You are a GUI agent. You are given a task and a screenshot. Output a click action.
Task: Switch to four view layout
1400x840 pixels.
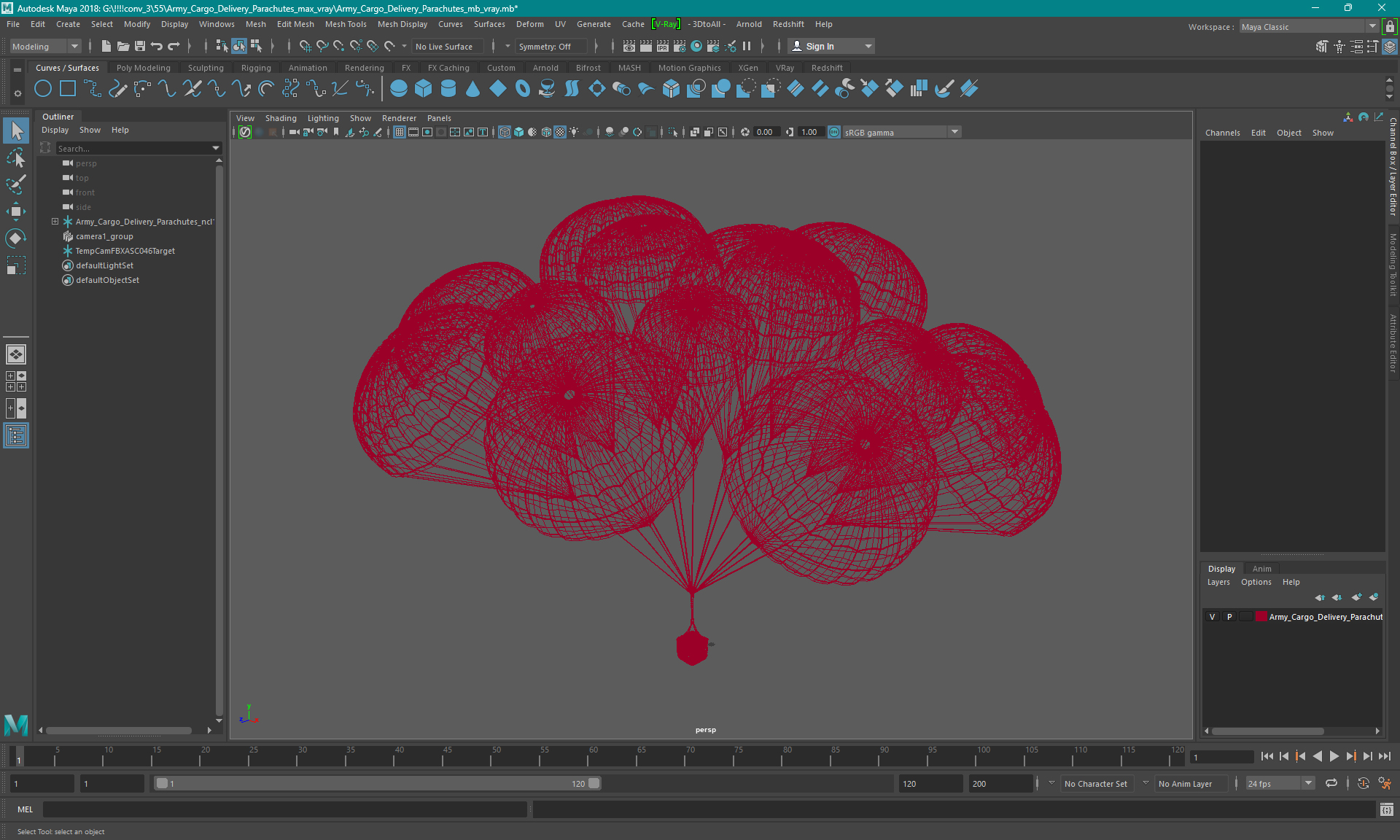coord(16,381)
